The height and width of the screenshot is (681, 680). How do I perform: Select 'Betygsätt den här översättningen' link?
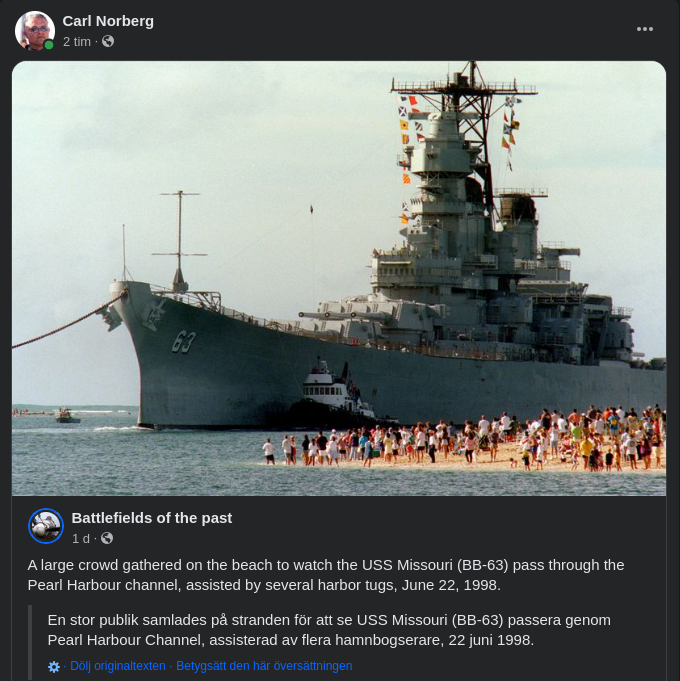tap(264, 666)
